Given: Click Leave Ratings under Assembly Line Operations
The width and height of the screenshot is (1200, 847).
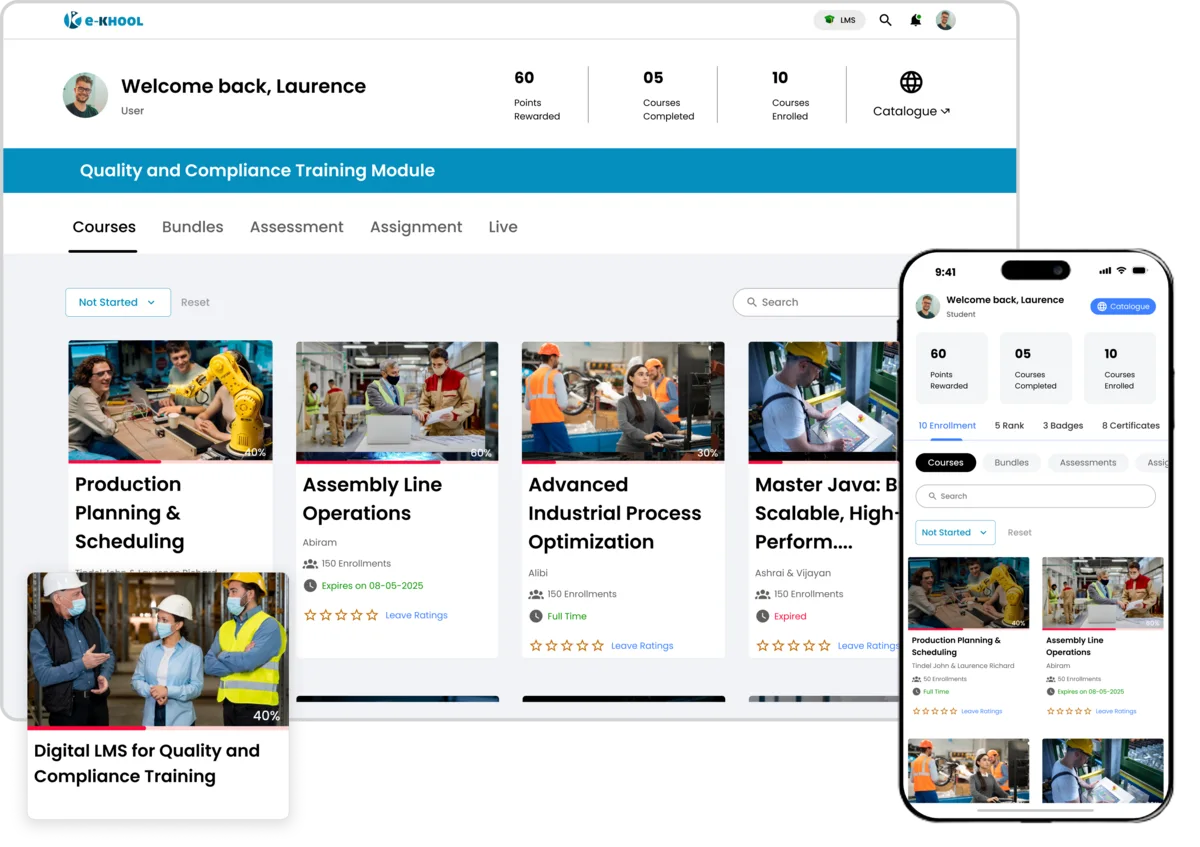Looking at the screenshot, I should point(416,615).
